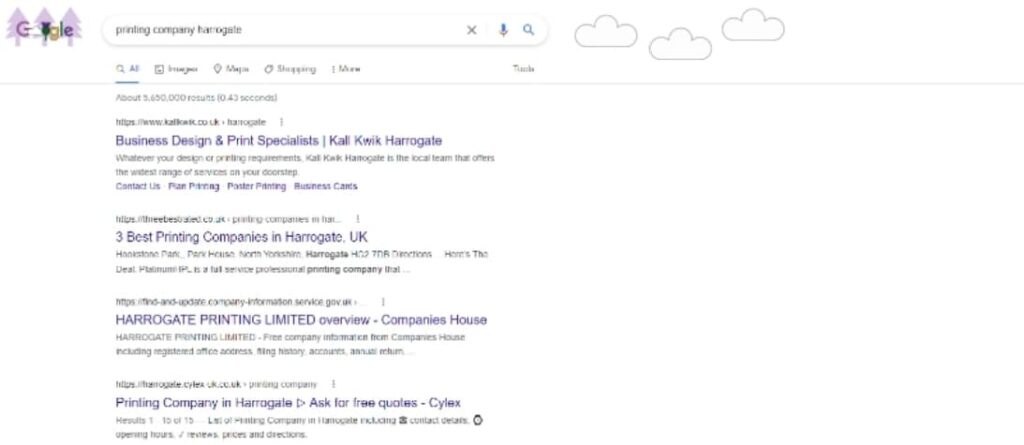This screenshot has width=1024, height=445.
Task: Open the Plan Printing sitelink
Action: 194,186
